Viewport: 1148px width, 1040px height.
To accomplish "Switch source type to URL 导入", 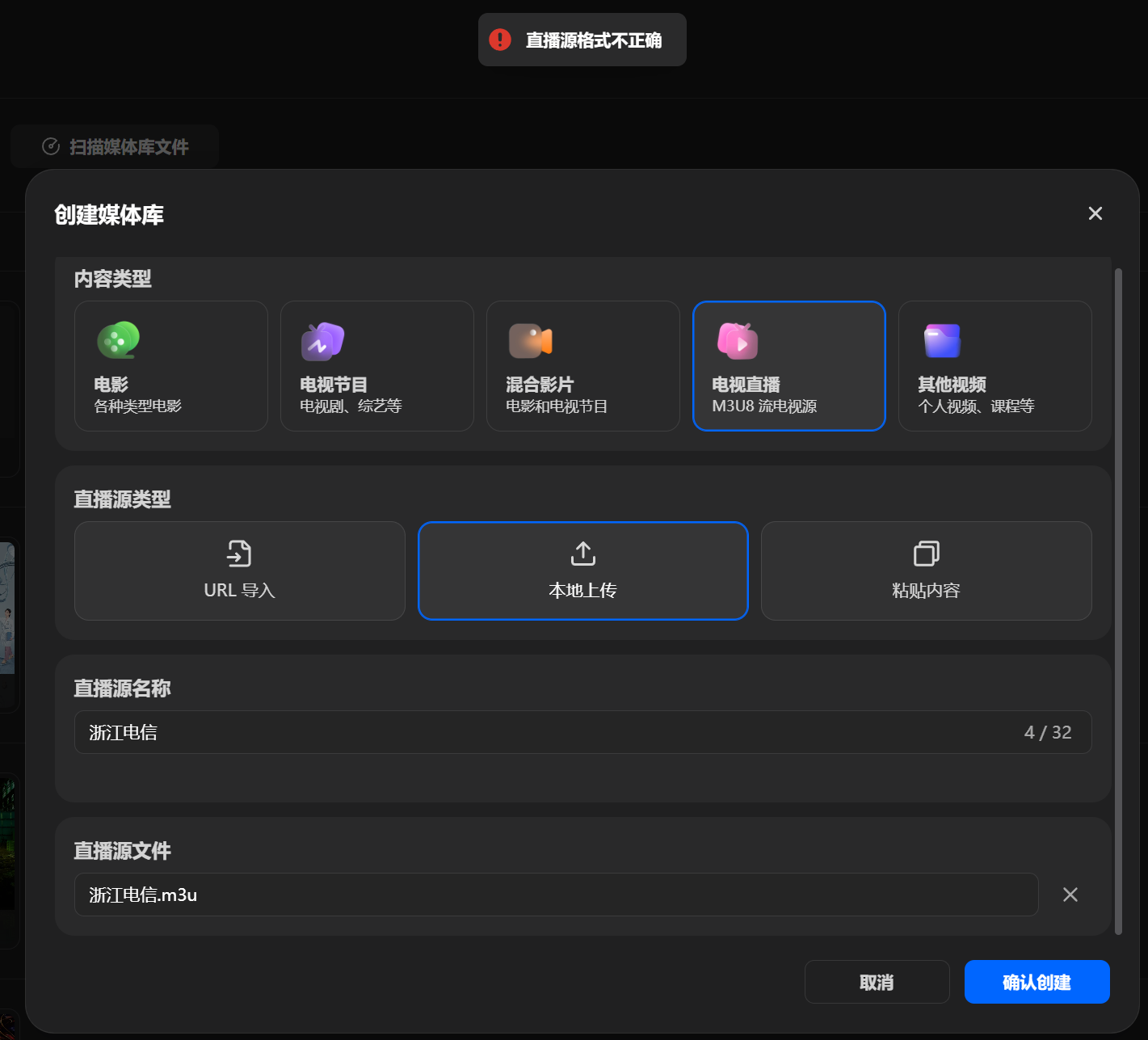I will pos(240,571).
